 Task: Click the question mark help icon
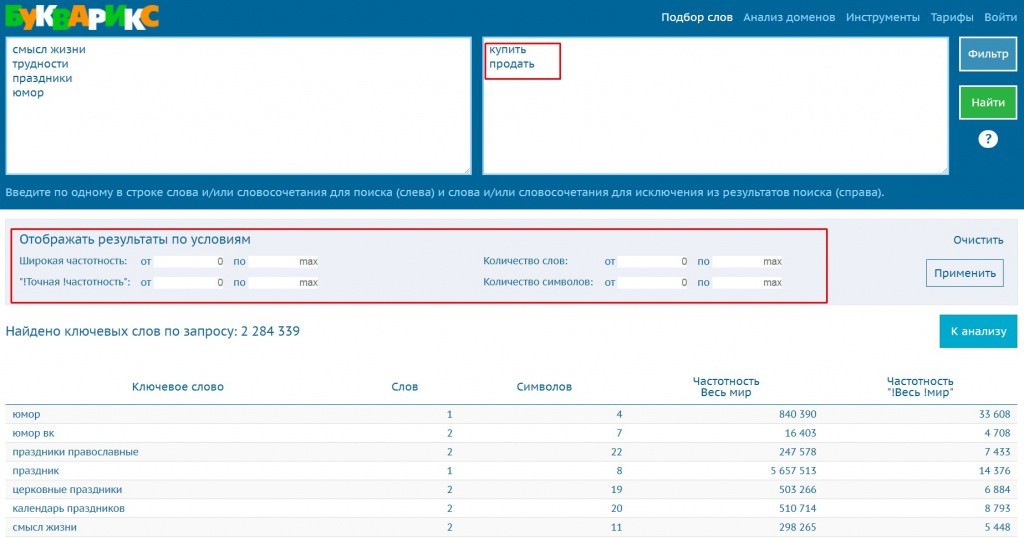pos(988,139)
